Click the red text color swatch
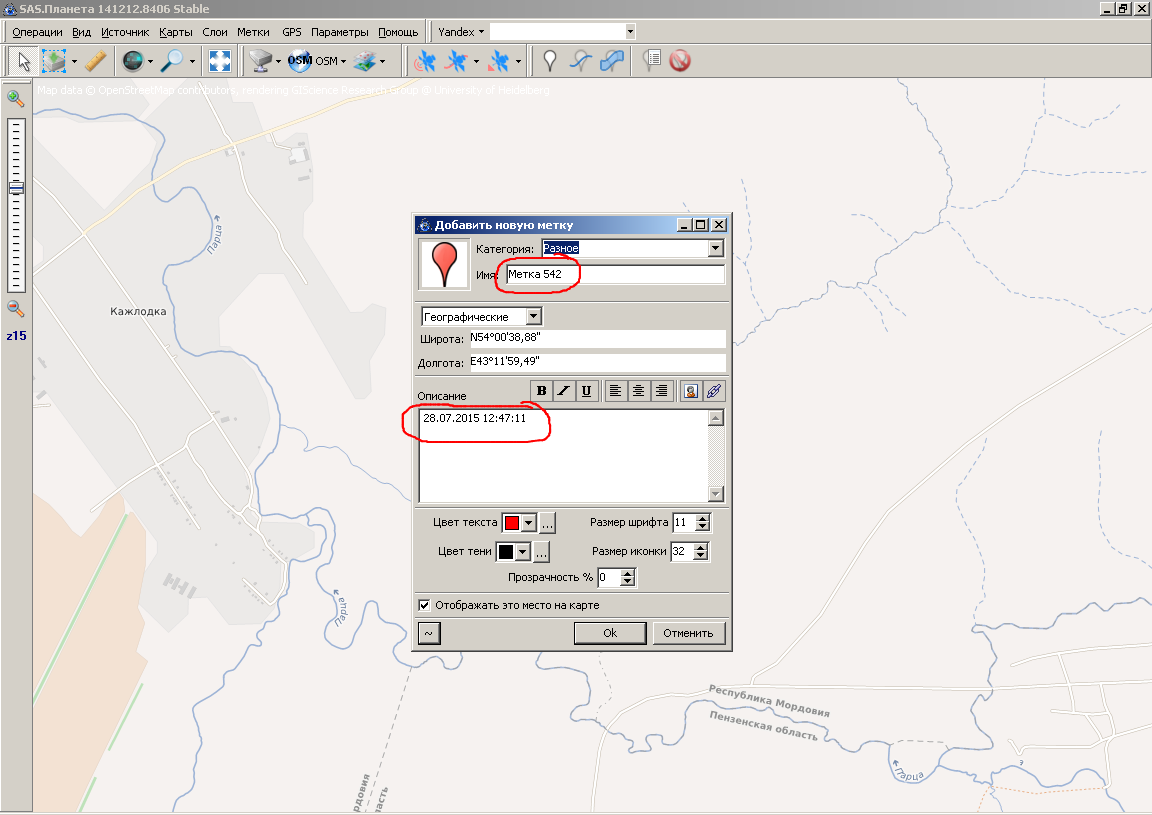Screen dimensions: 1152x815 (x=512, y=523)
